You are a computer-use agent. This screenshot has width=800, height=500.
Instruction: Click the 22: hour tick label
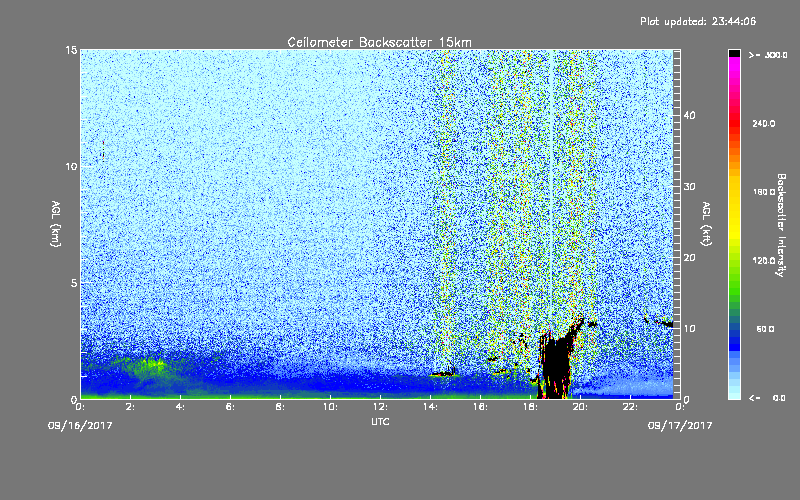pyautogui.click(x=630, y=407)
